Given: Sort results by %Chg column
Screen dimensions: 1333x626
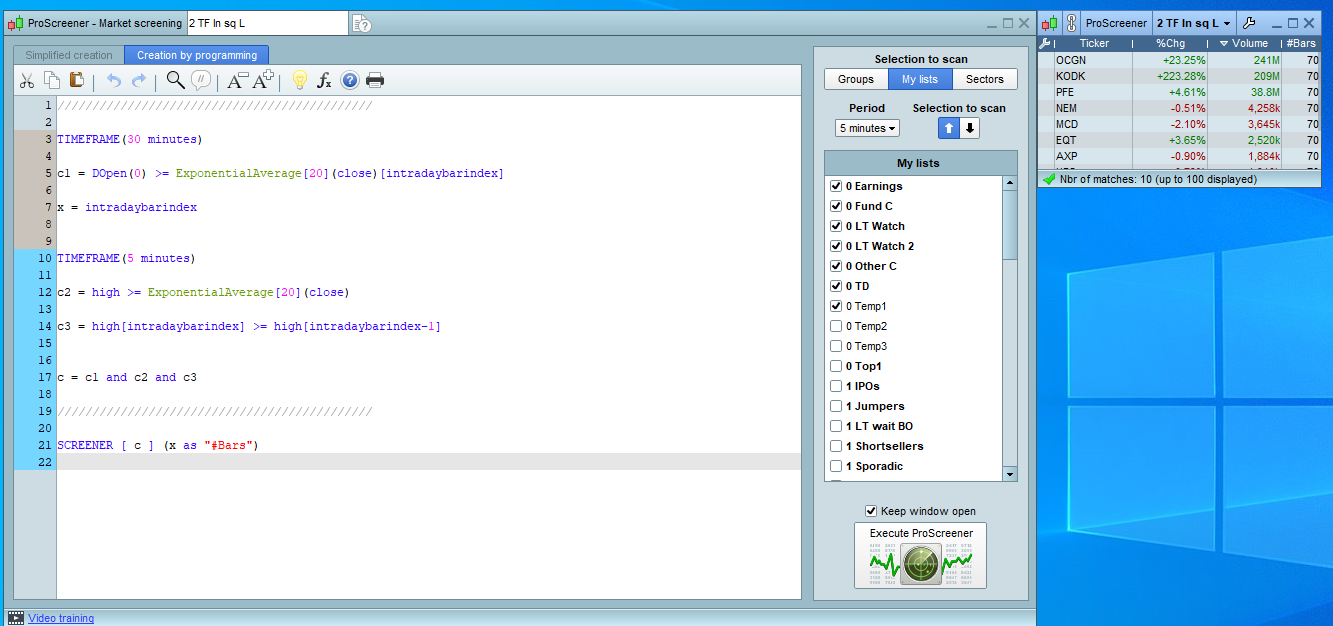Looking at the screenshot, I should click(1169, 44).
